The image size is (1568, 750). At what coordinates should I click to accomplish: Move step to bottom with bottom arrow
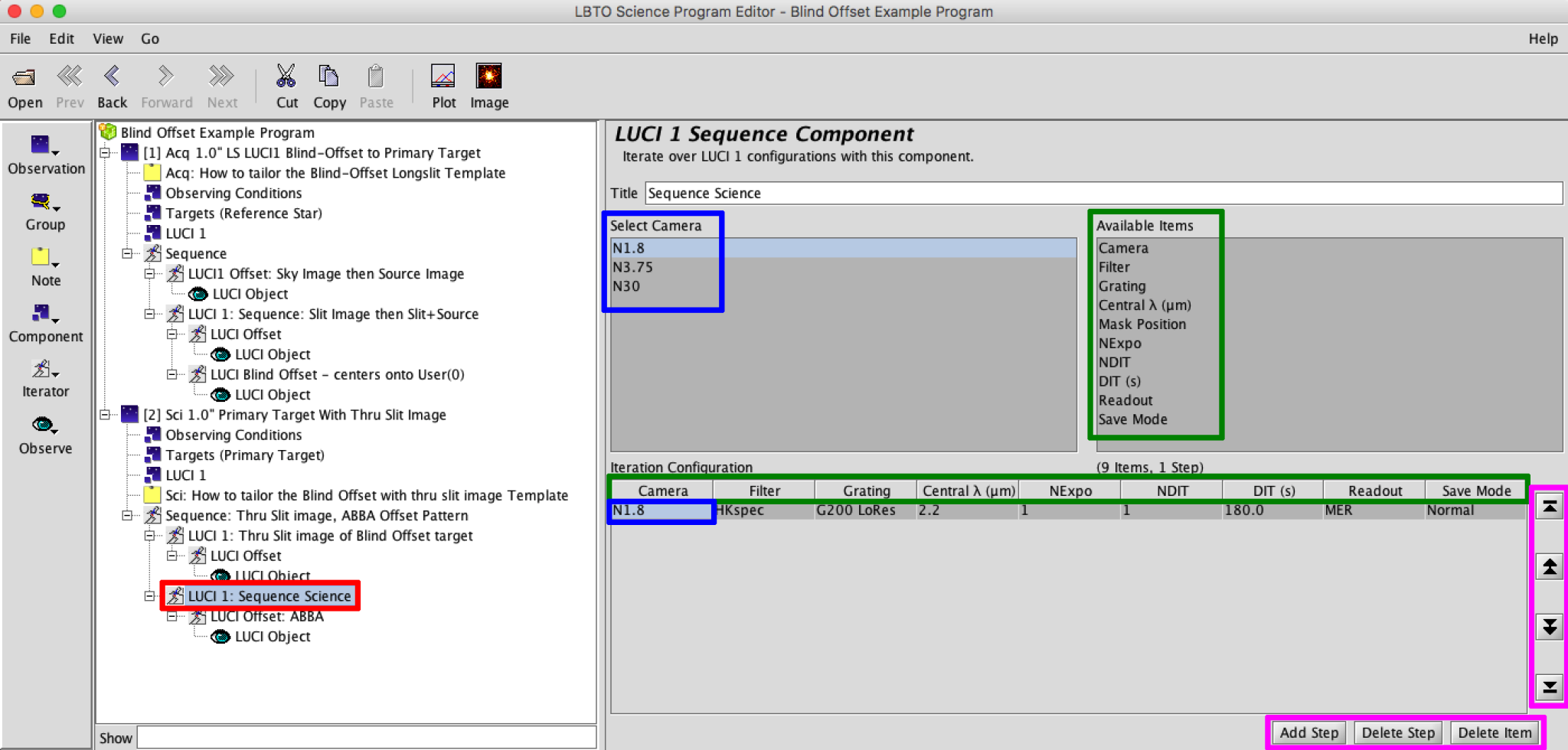[x=1550, y=686]
